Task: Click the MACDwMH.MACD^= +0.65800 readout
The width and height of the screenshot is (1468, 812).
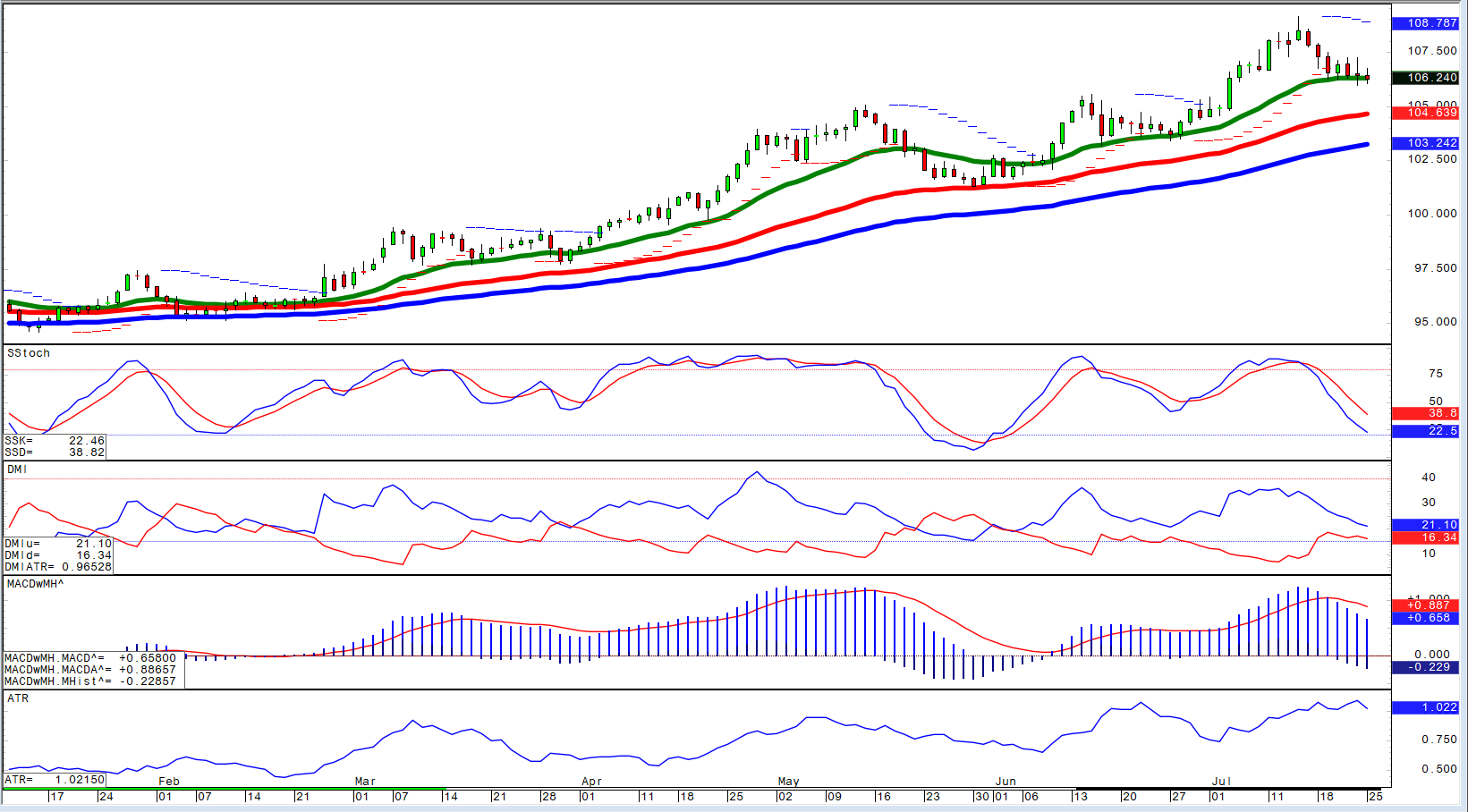Action: click(90, 658)
